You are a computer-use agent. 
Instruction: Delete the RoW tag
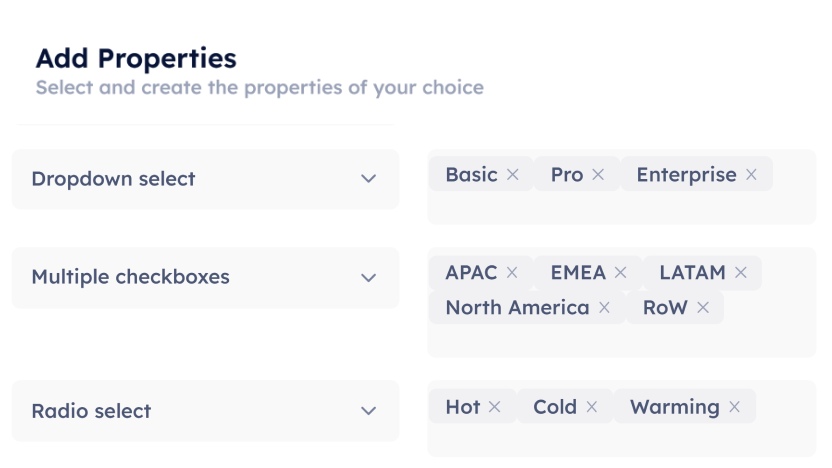(x=703, y=308)
